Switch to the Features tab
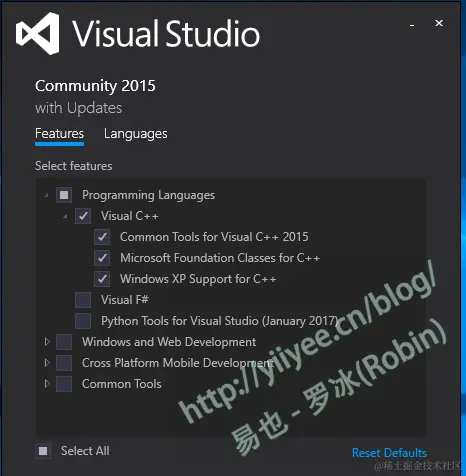The image size is (466, 476). (59, 134)
